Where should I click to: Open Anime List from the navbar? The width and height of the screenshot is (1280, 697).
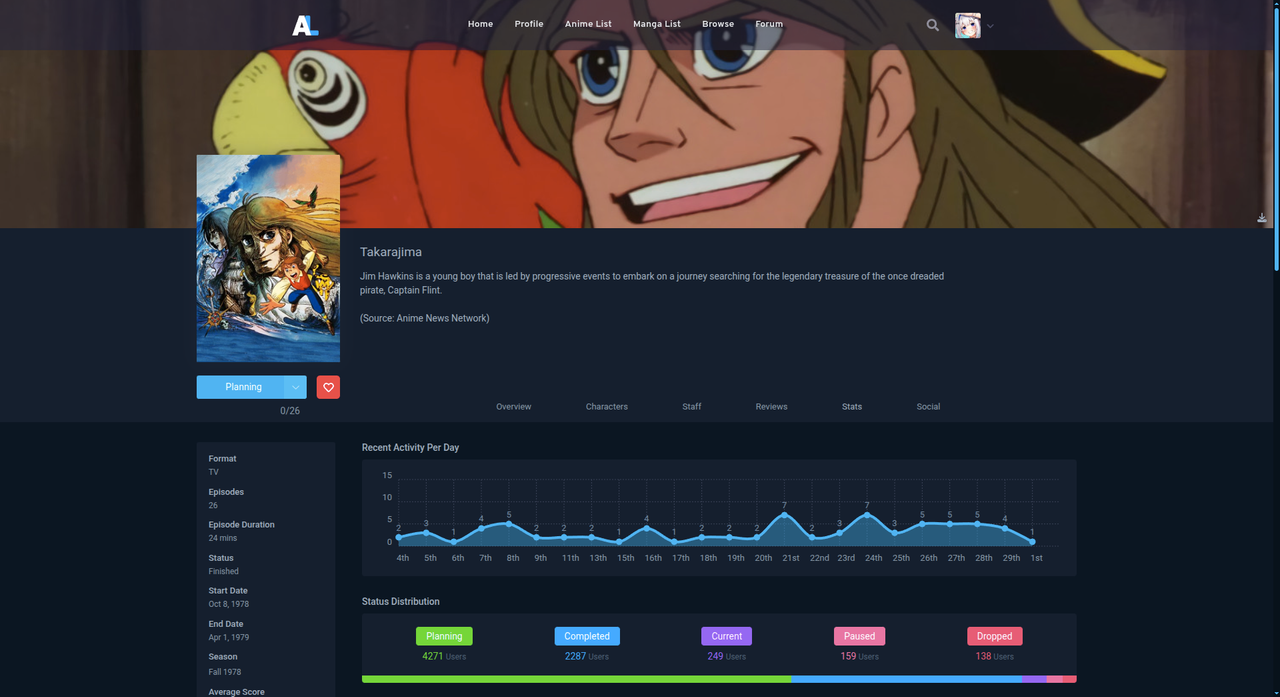[588, 24]
